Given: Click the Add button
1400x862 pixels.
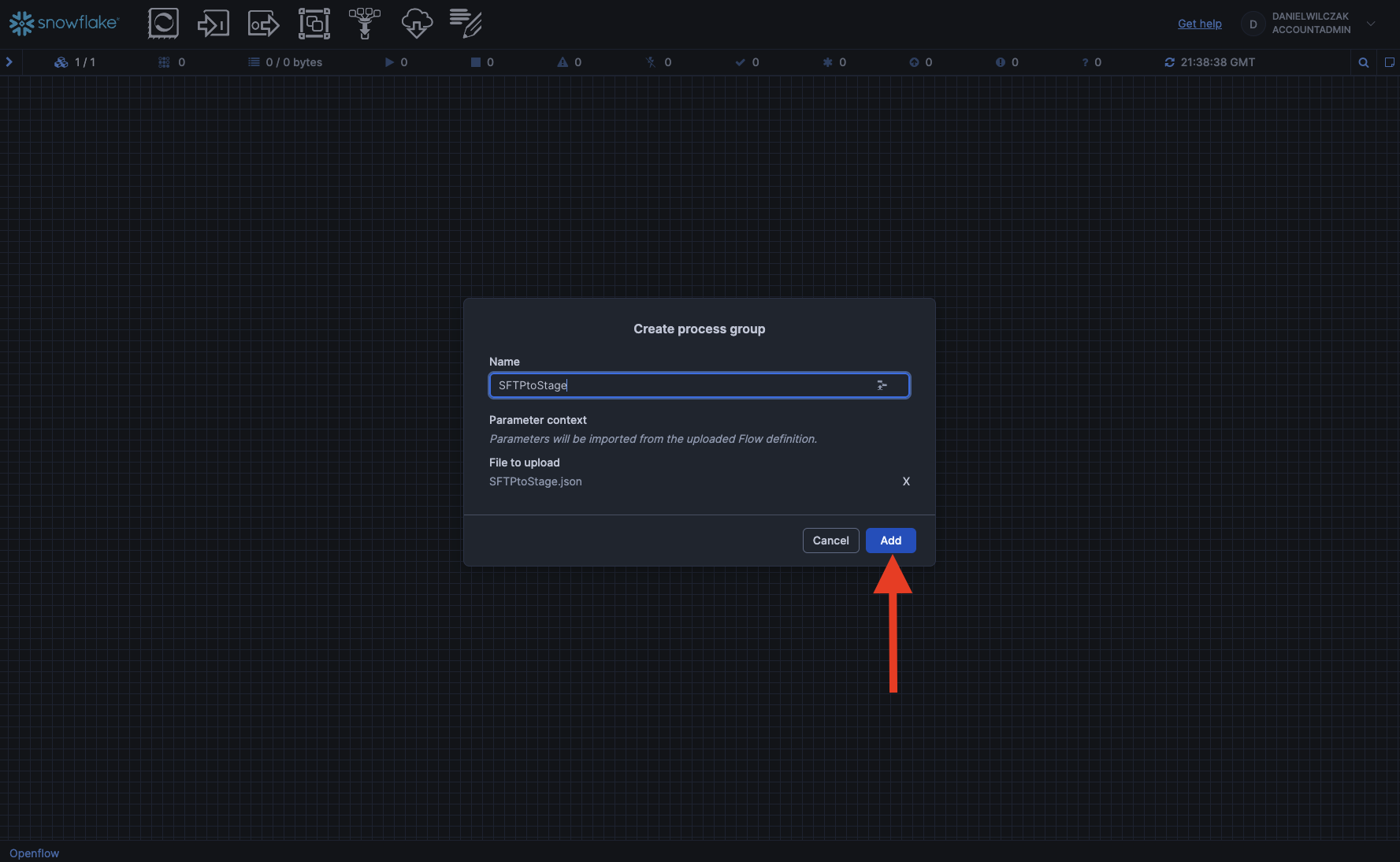Looking at the screenshot, I should pos(890,541).
